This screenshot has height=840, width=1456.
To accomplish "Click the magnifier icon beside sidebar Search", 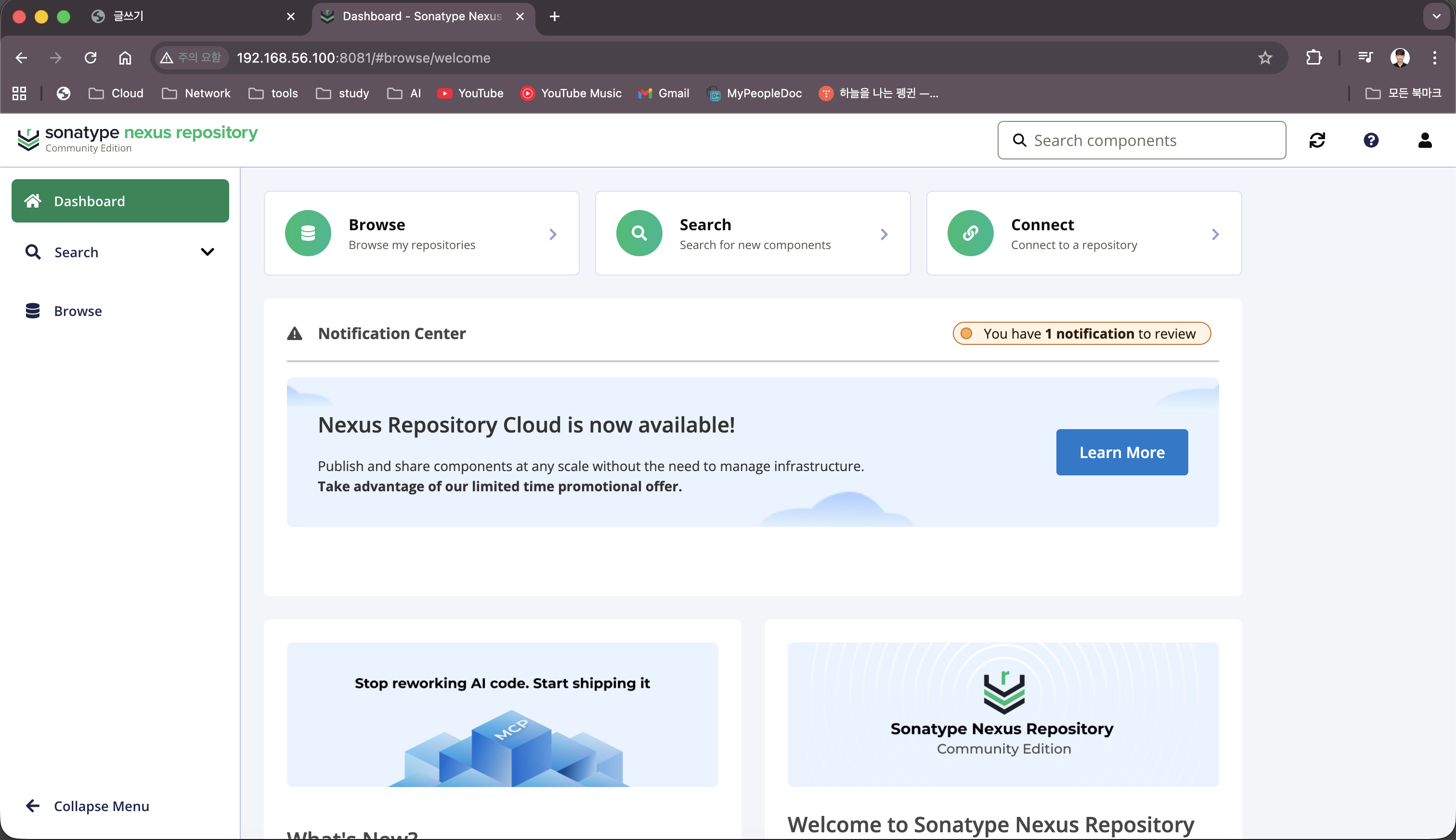I will point(33,252).
